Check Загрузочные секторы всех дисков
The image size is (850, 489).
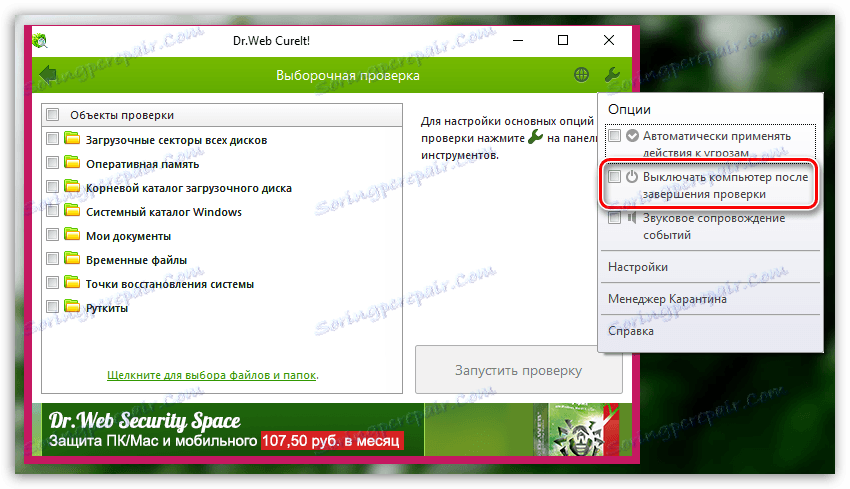click(53, 138)
